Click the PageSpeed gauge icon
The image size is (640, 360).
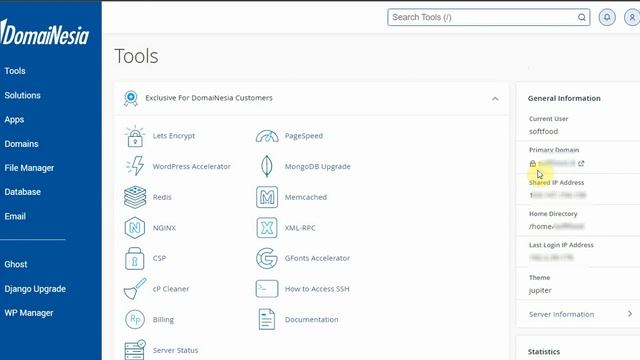(x=267, y=136)
